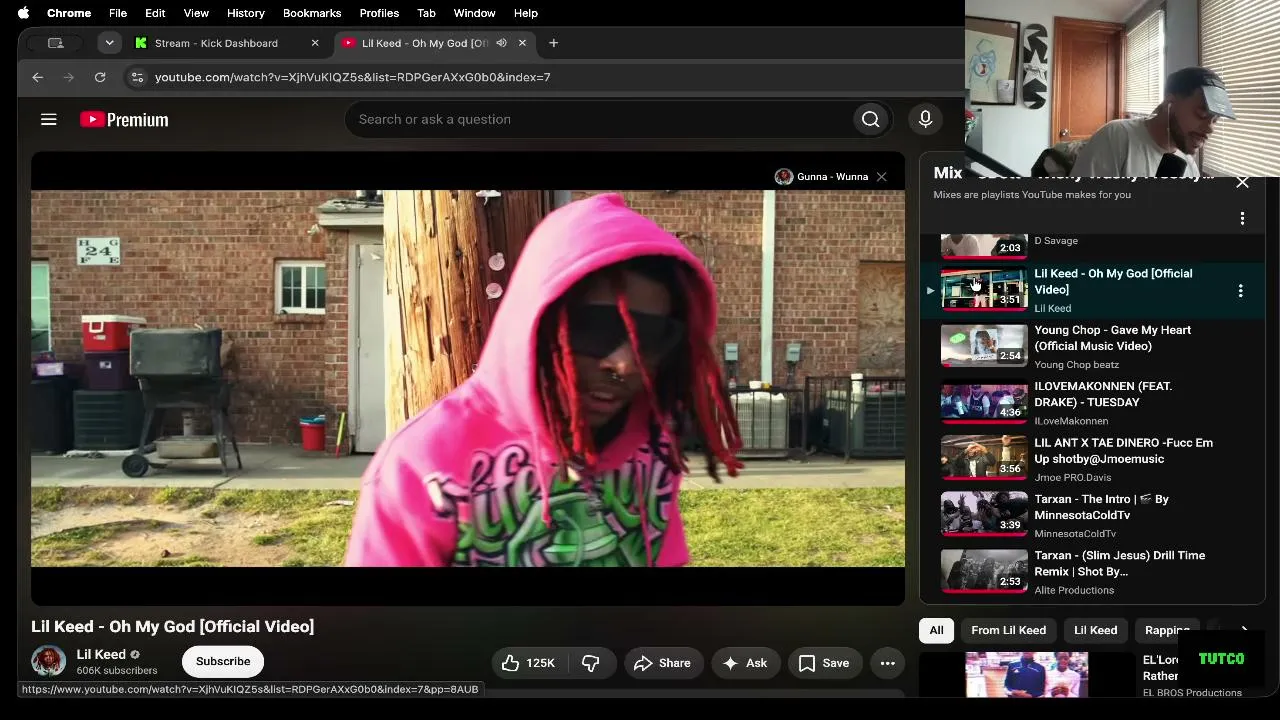Play the D Savage playlist thumbnail

point(984,245)
